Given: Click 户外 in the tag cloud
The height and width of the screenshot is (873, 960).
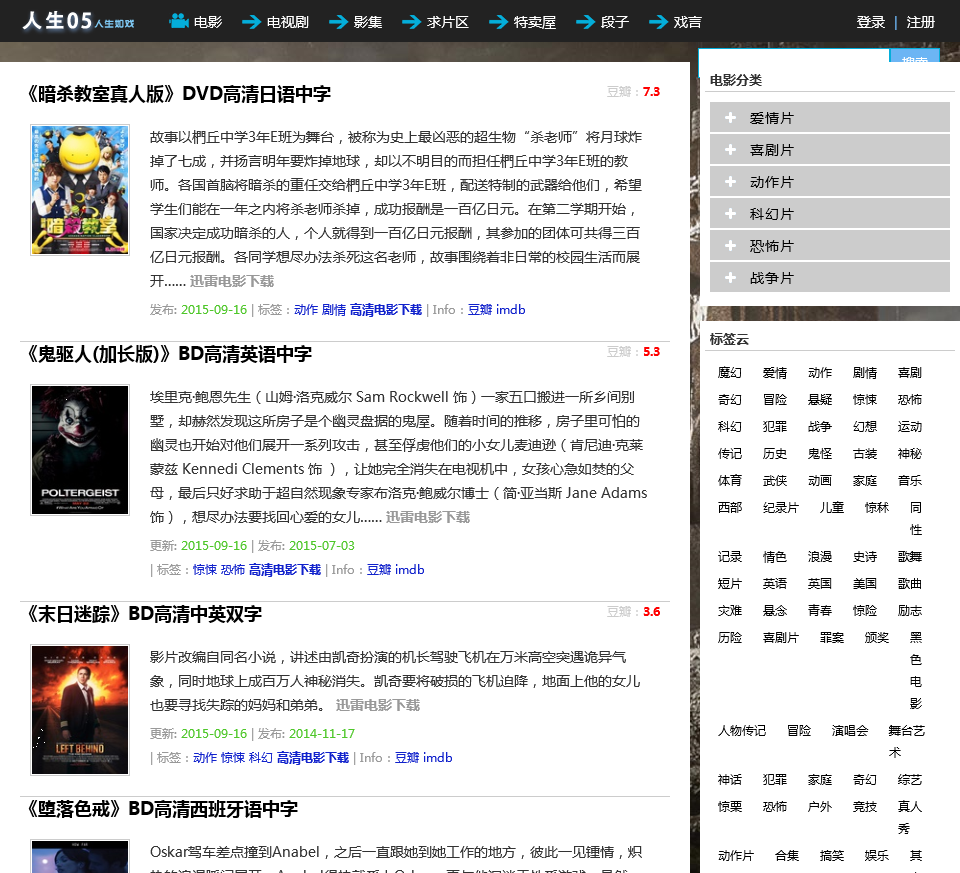Looking at the screenshot, I should point(820,806).
